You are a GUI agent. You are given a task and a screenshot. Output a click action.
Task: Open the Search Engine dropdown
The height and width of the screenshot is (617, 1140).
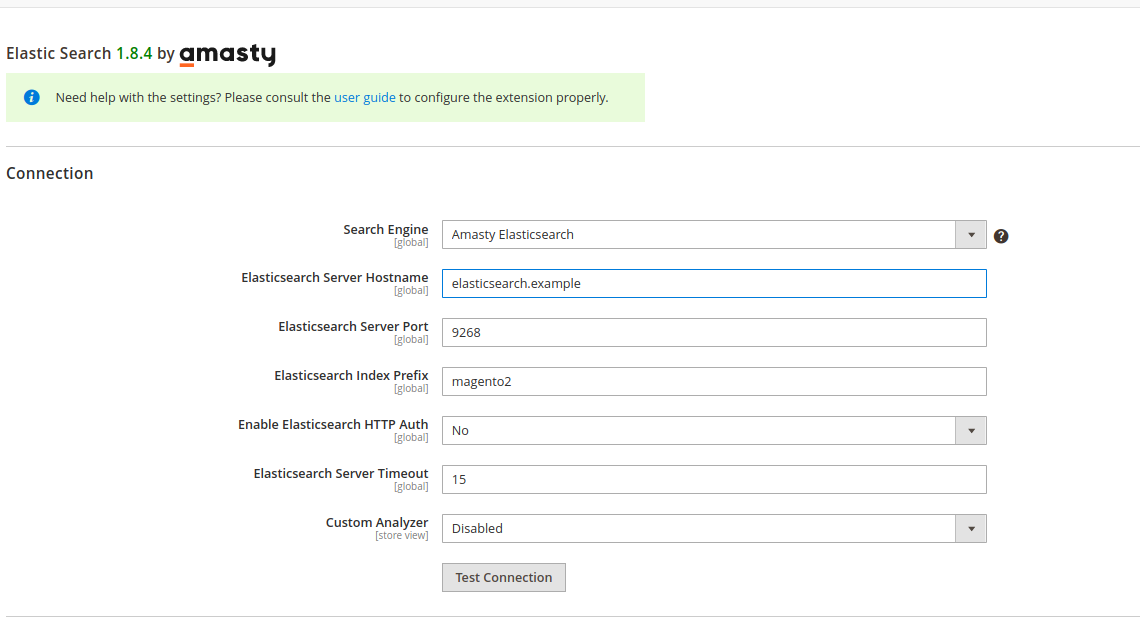714,235
